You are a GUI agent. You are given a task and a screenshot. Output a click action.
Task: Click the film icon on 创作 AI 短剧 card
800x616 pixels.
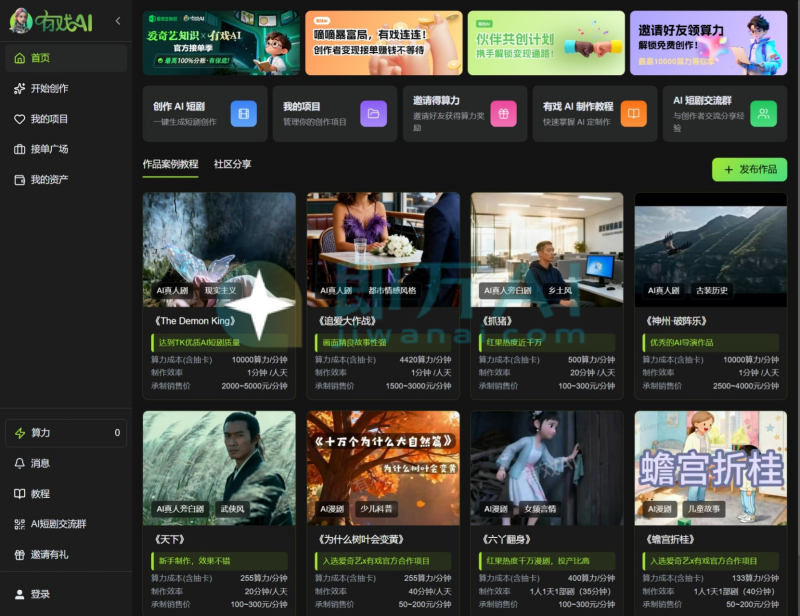(243, 113)
